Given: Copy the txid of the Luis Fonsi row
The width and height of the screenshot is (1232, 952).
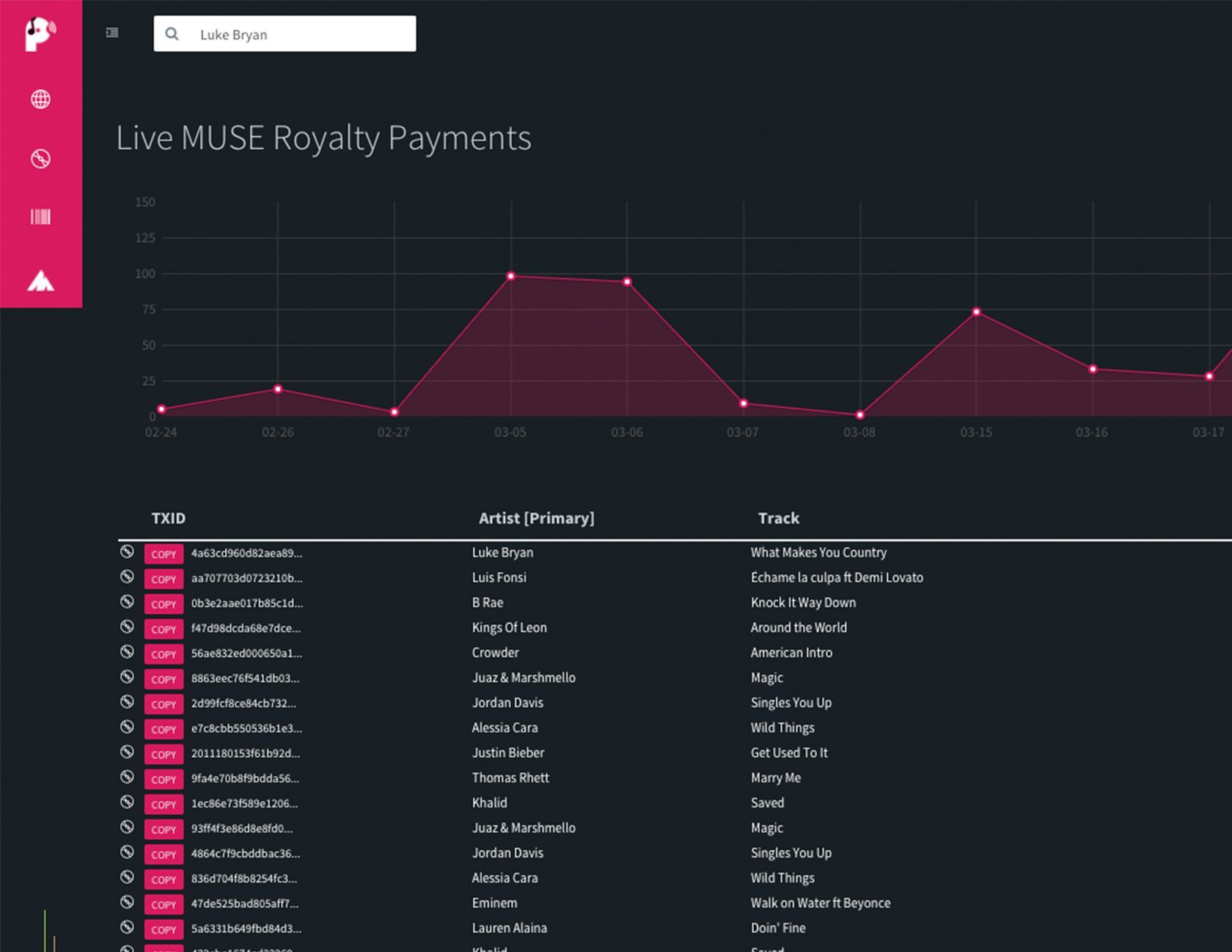Looking at the screenshot, I should pyautogui.click(x=164, y=579).
